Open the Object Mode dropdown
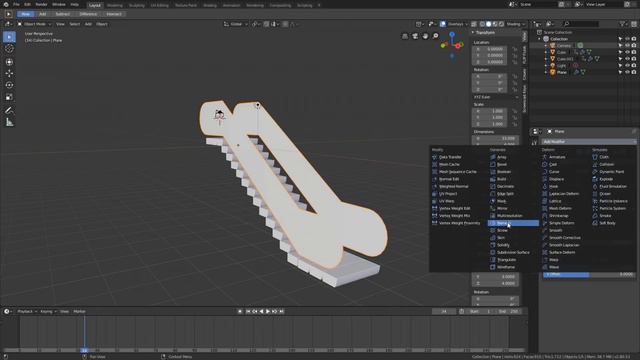 point(34,24)
